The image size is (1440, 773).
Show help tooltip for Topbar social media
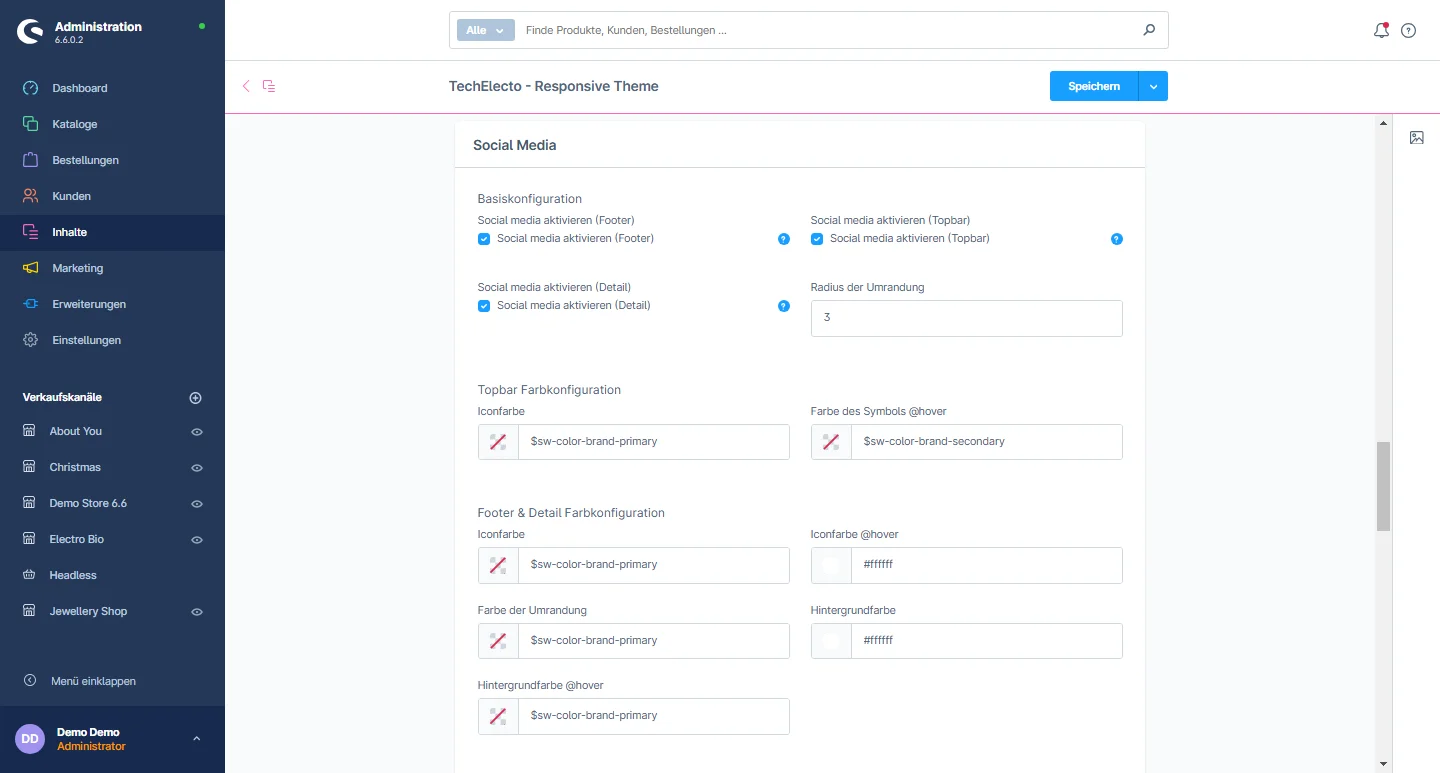pyautogui.click(x=1116, y=239)
